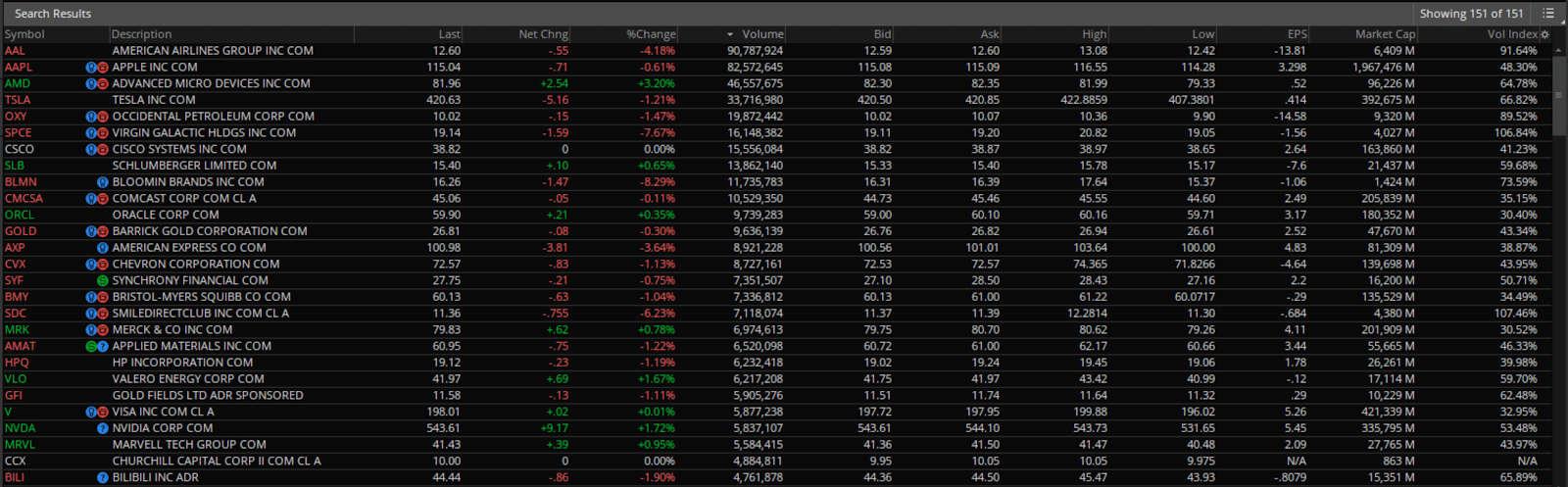Open the list actions menu icon
The width and height of the screenshot is (1568, 487).
tap(1548, 14)
